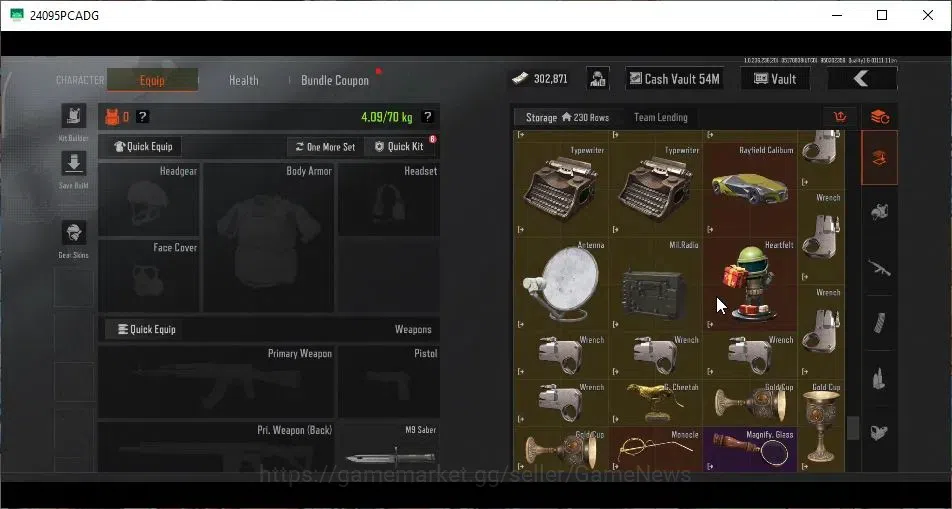The height and width of the screenshot is (509, 952).
Task: Open the Kit Builder icon
Action: point(73,115)
